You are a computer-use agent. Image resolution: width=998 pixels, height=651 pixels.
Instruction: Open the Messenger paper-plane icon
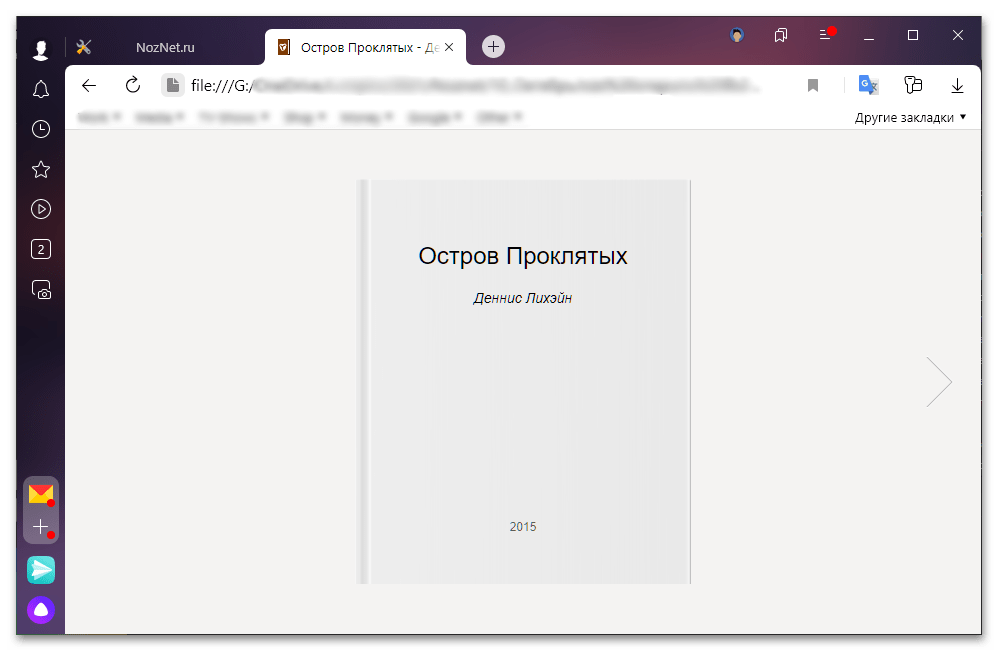(41, 570)
